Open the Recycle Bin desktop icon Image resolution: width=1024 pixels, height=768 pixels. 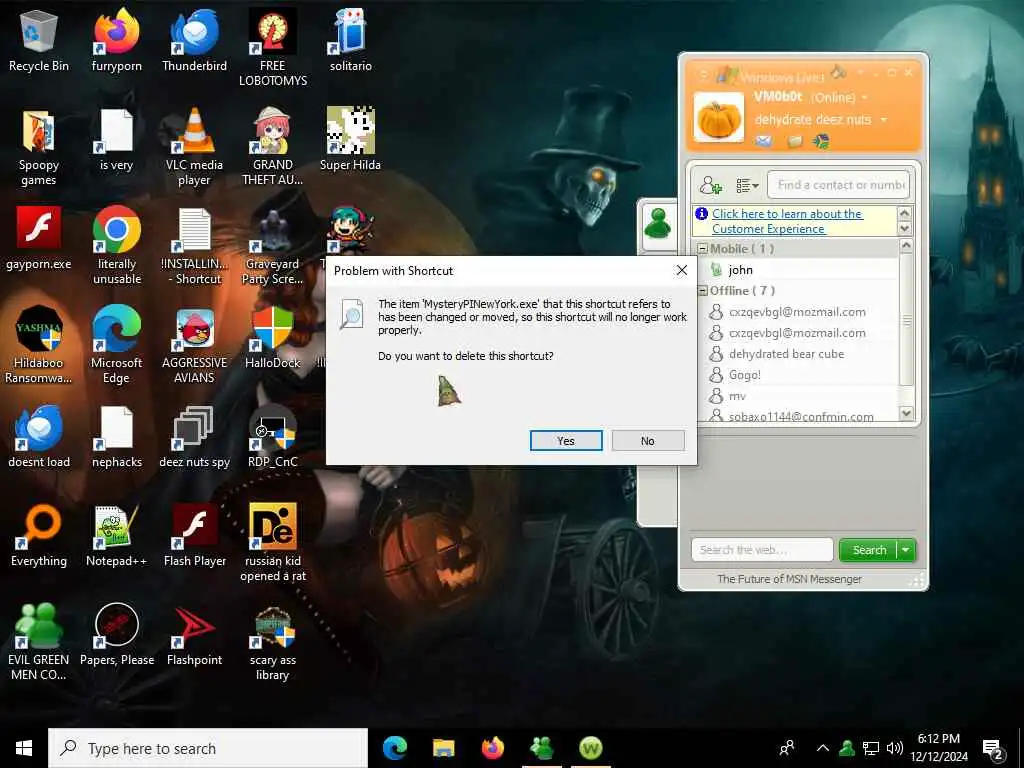[x=39, y=40]
